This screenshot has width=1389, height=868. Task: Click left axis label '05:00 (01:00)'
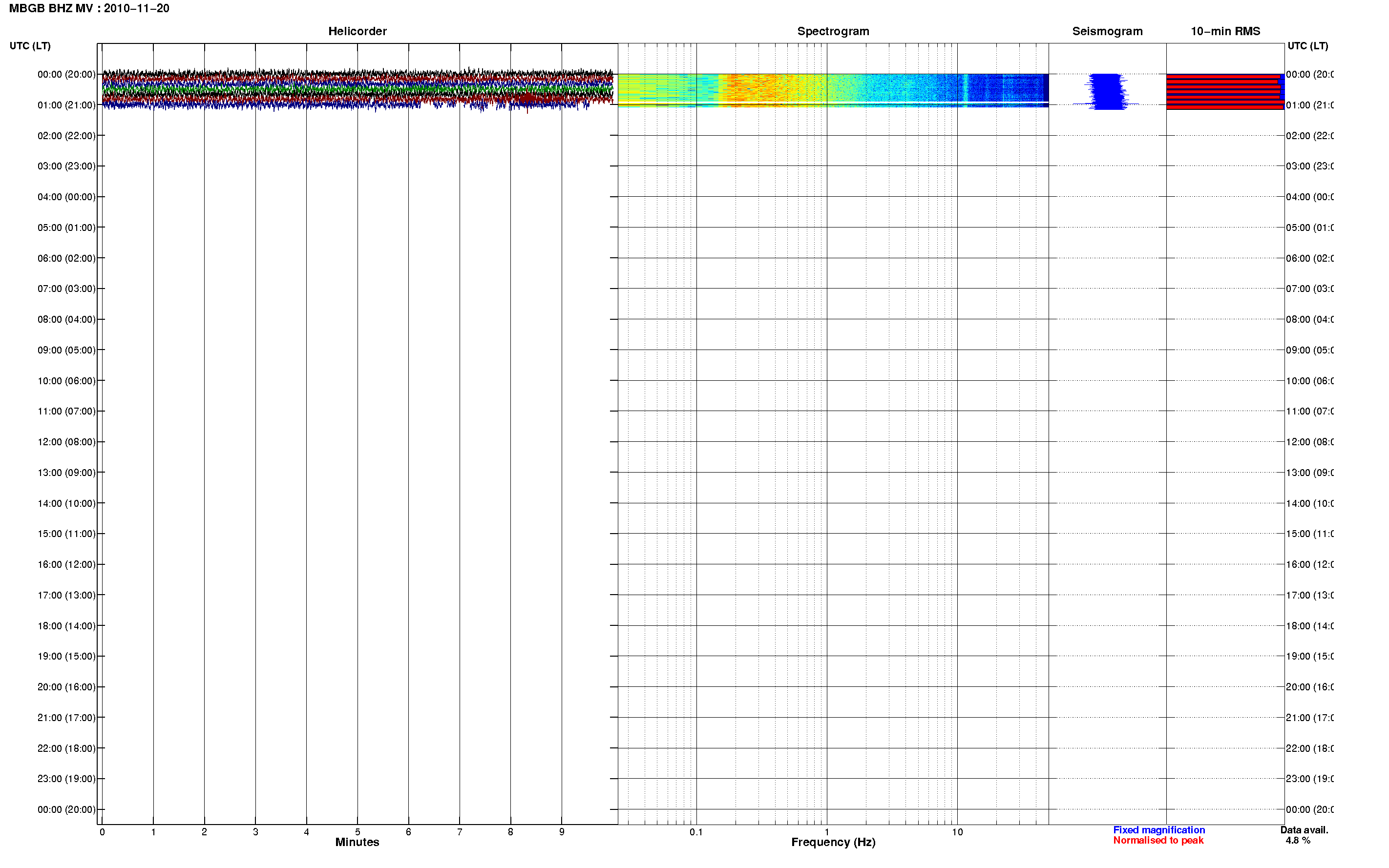pos(66,227)
